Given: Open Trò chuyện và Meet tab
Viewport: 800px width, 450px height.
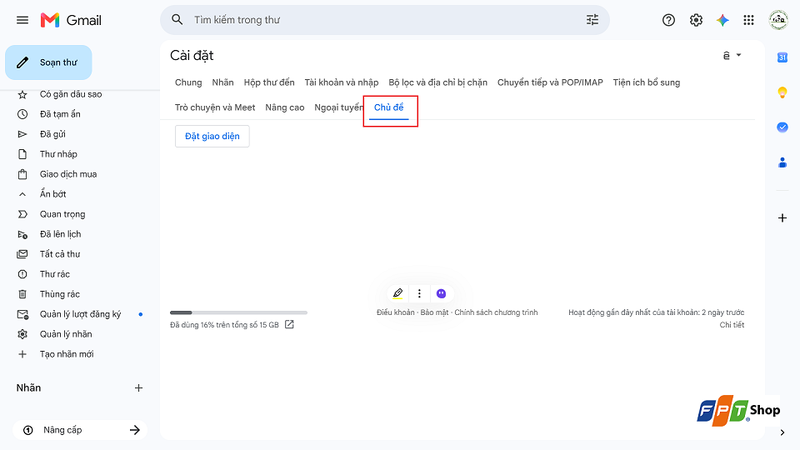Looking at the screenshot, I should (215, 107).
